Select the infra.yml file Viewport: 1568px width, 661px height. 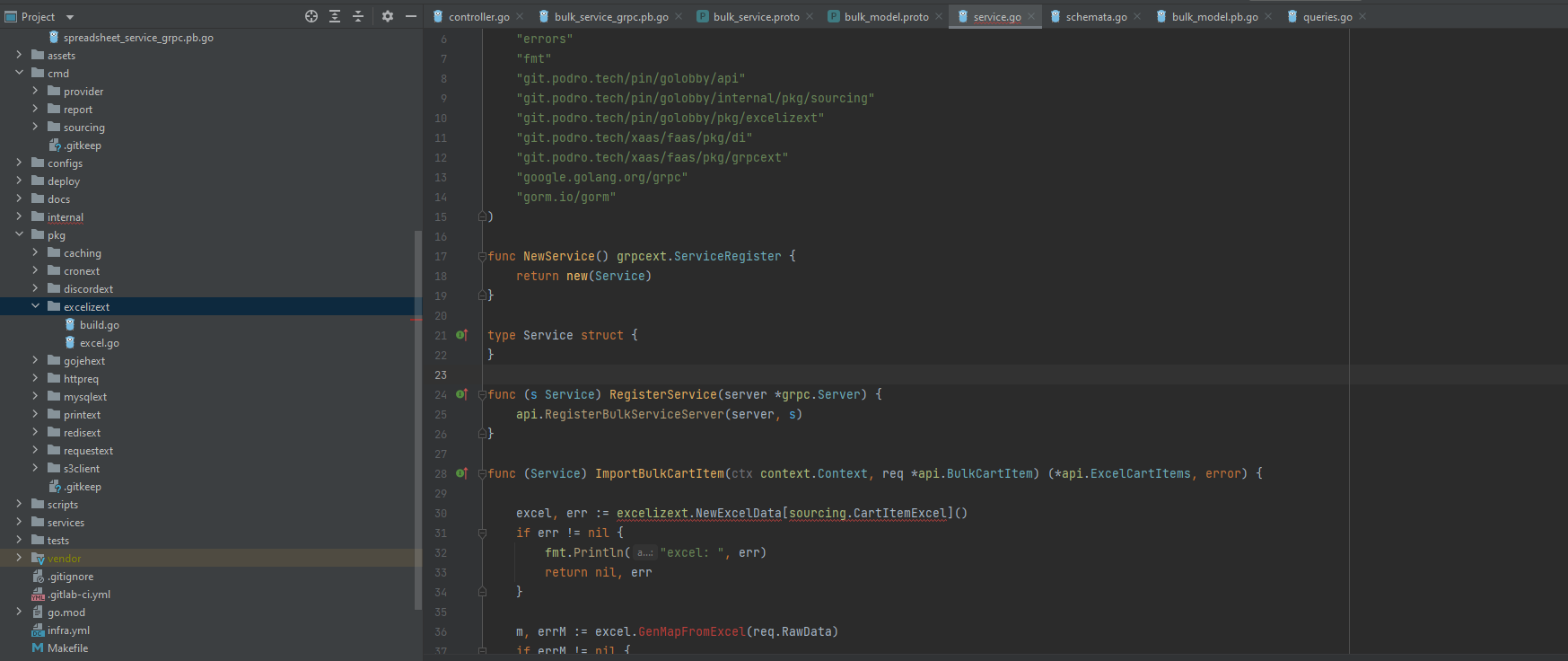coord(68,630)
